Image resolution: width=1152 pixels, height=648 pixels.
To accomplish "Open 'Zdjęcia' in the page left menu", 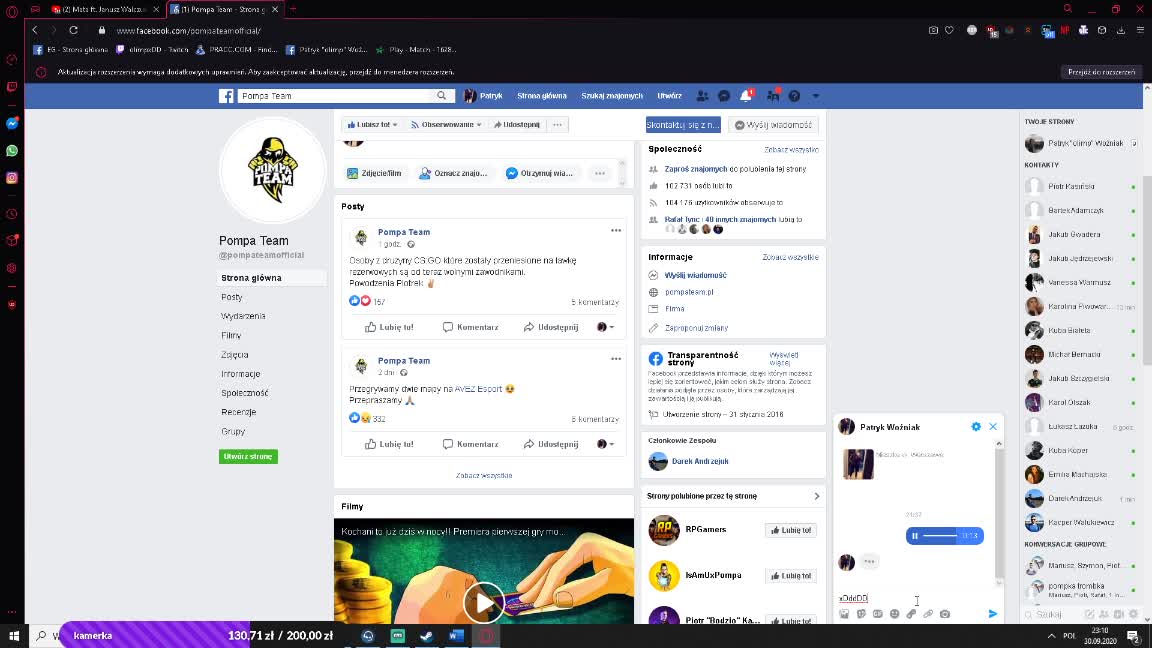I will pyautogui.click(x=234, y=354).
